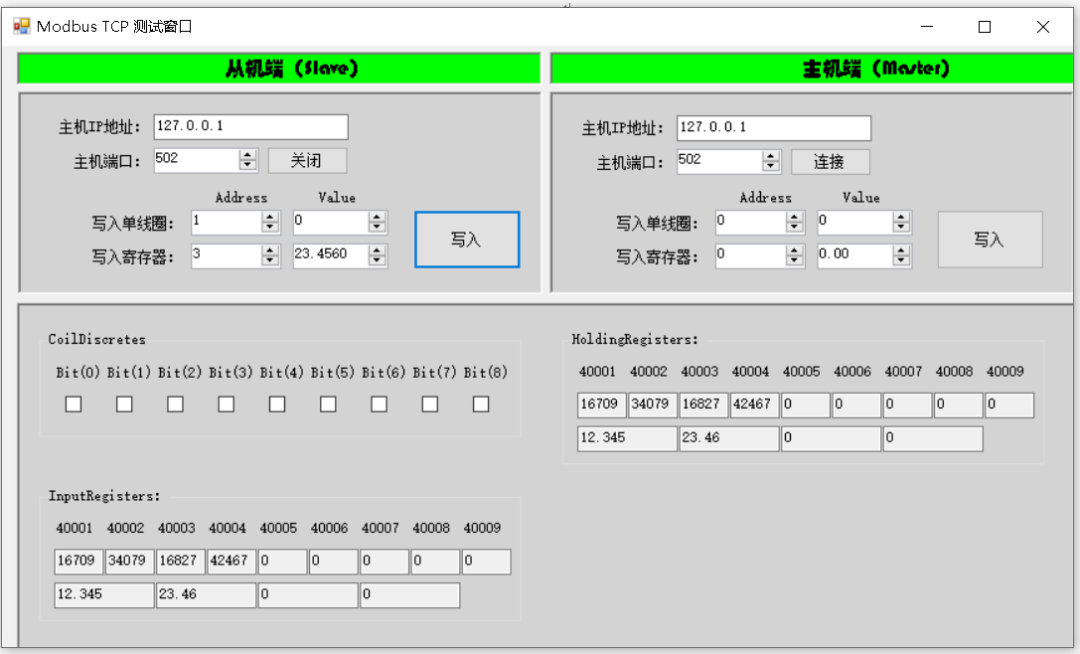Check the Bit(0) coil checkbox

click(x=73, y=404)
